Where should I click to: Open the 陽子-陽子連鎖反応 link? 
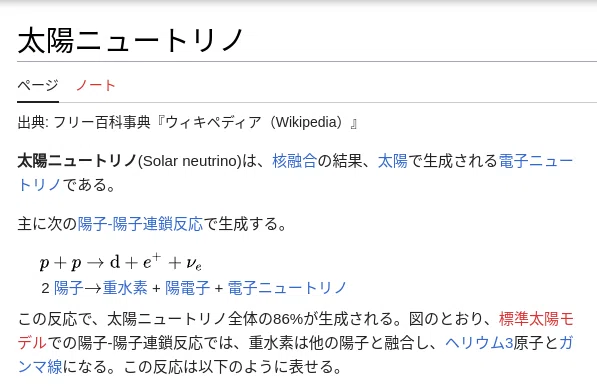tap(140, 224)
